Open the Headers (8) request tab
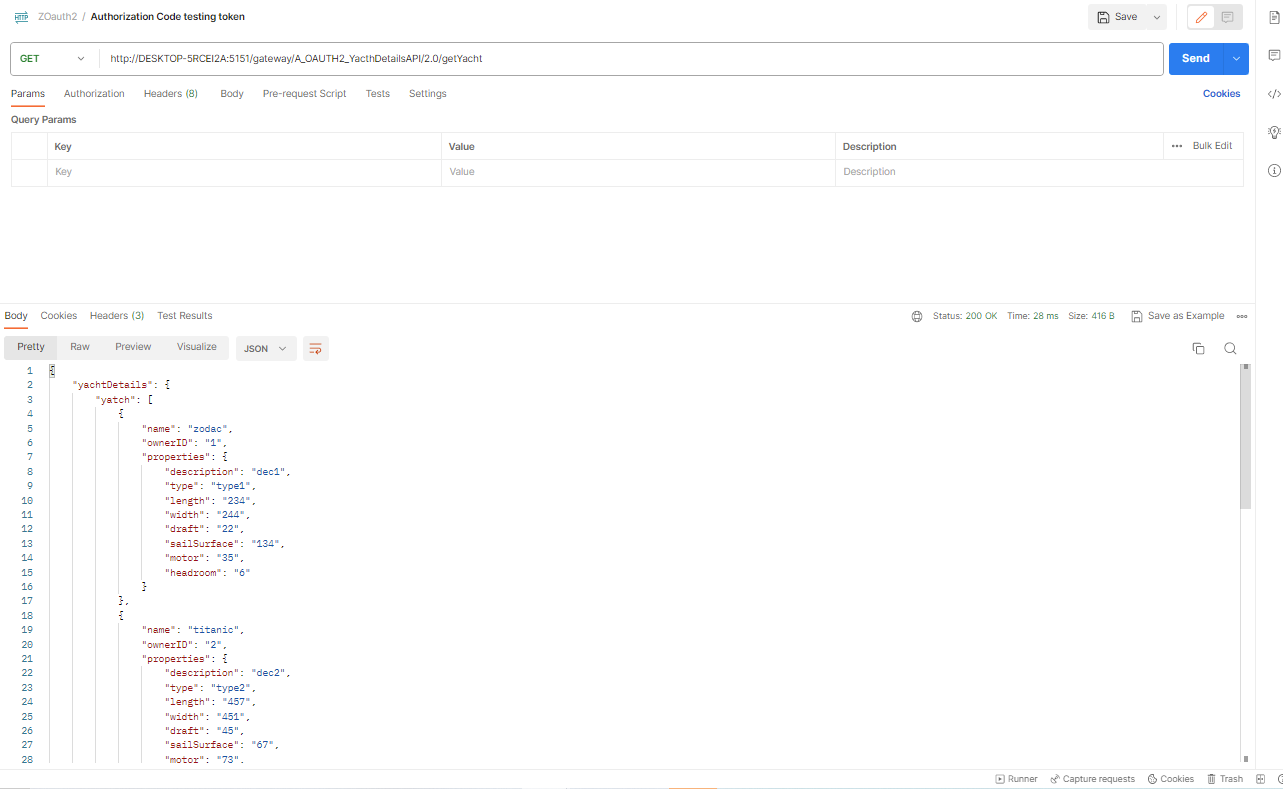The image size is (1283, 789). 171,94
